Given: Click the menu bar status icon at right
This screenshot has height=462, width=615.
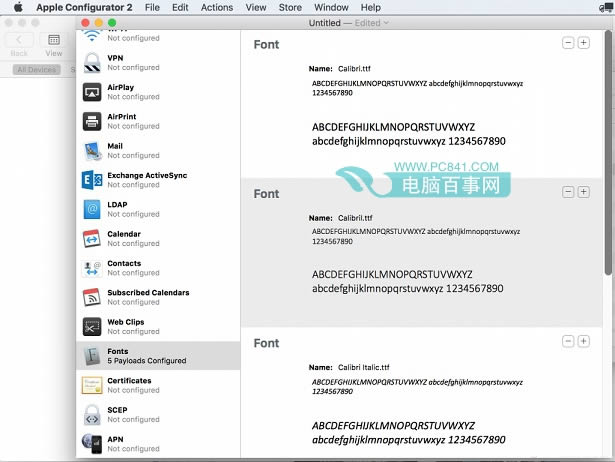Looking at the screenshot, I should pos(607,7).
